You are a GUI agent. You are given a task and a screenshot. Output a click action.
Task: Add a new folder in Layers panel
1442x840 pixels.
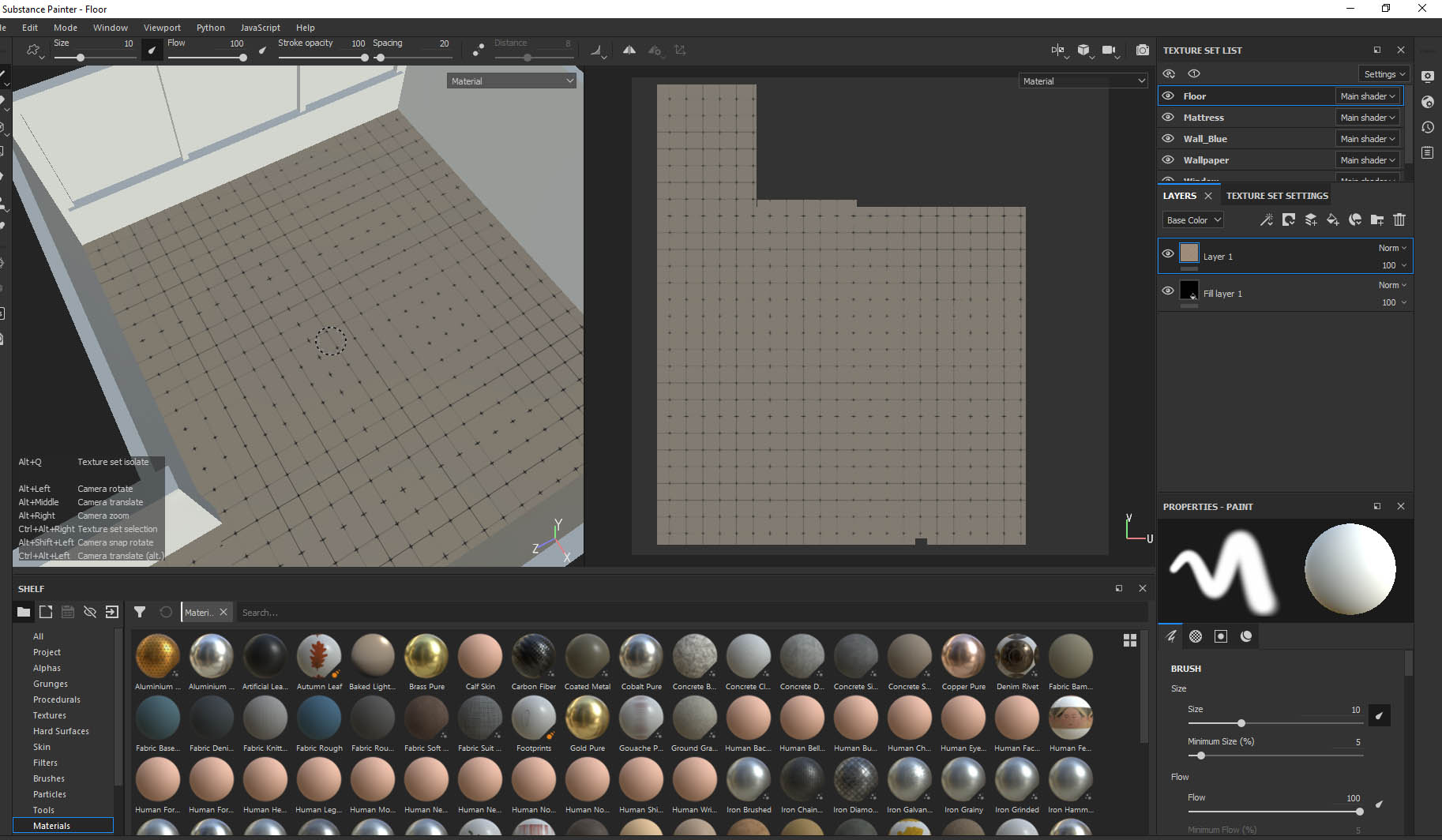(1377, 220)
